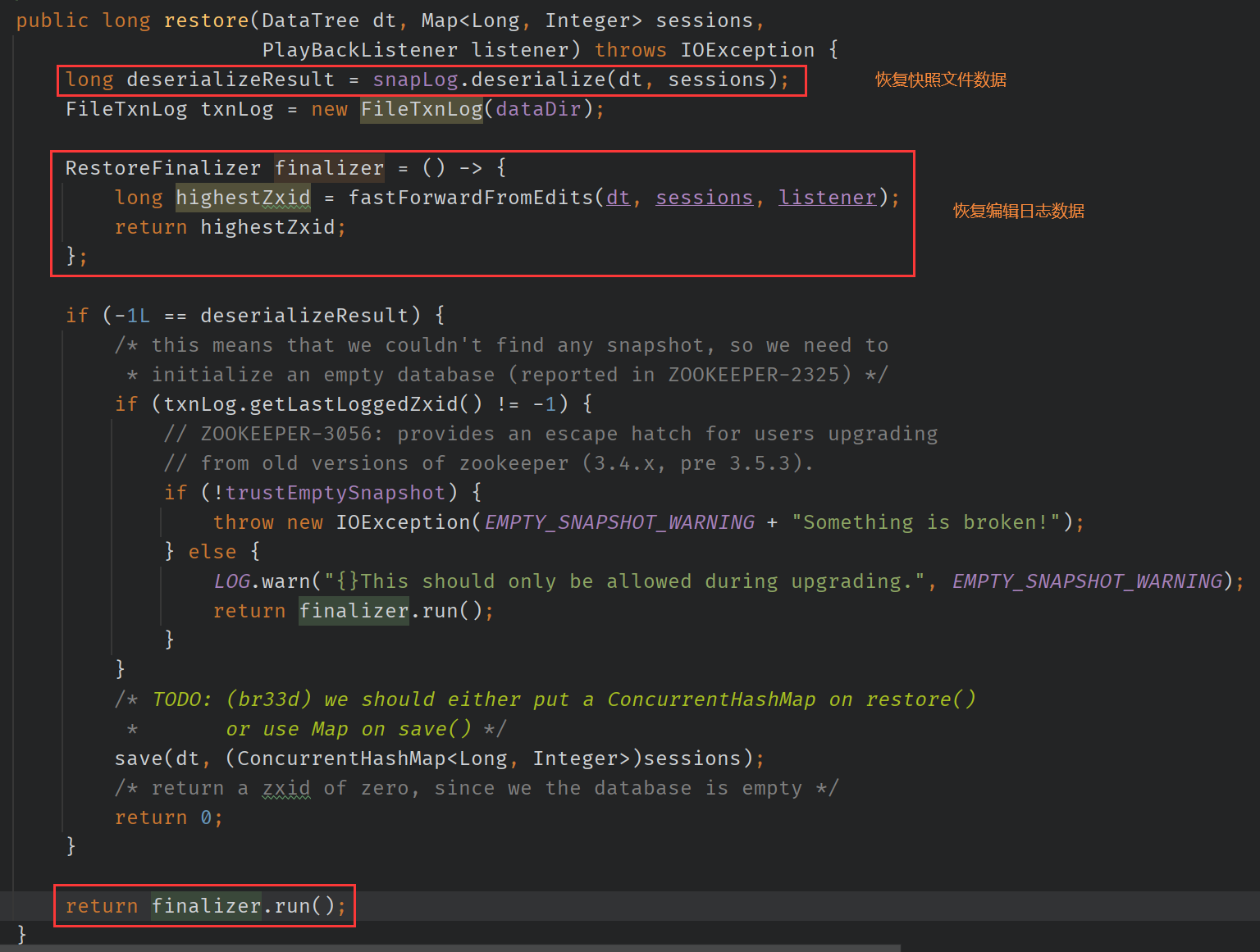Click the ConcurrentHashMap cast in save call
This screenshot has height=952, width=1260.
341,758
